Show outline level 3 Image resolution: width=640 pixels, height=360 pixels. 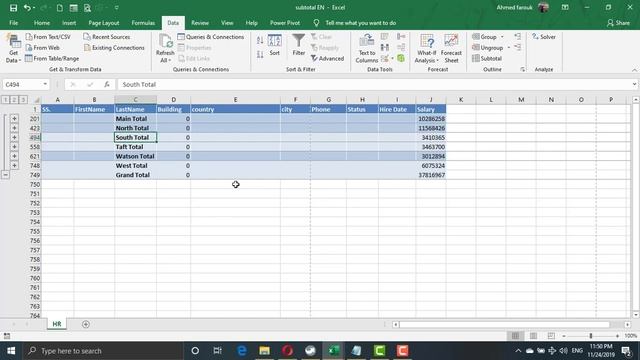tap(23, 100)
